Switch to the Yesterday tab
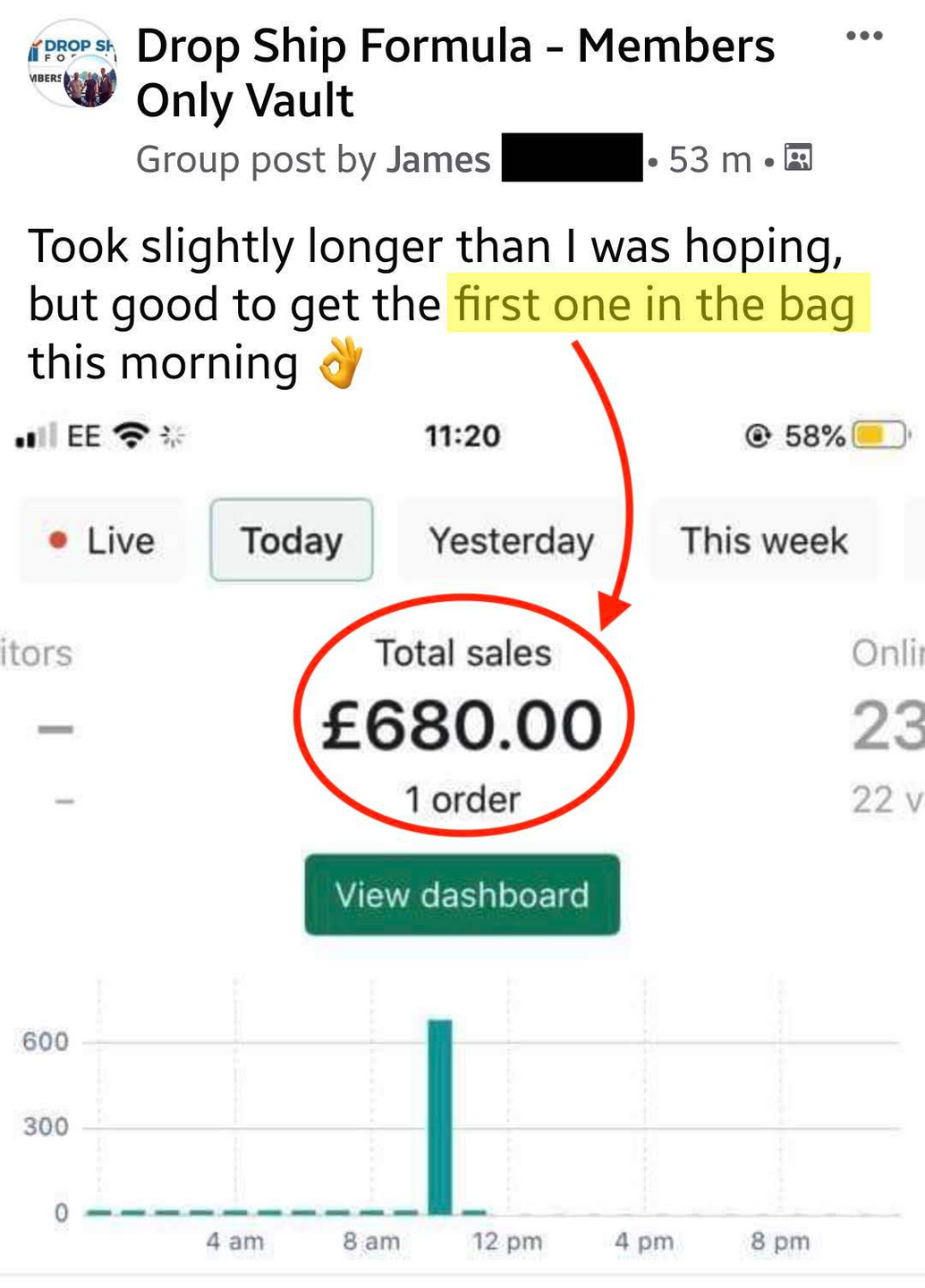The width and height of the screenshot is (925, 1288). pyautogui.click(x=511, y=540)
